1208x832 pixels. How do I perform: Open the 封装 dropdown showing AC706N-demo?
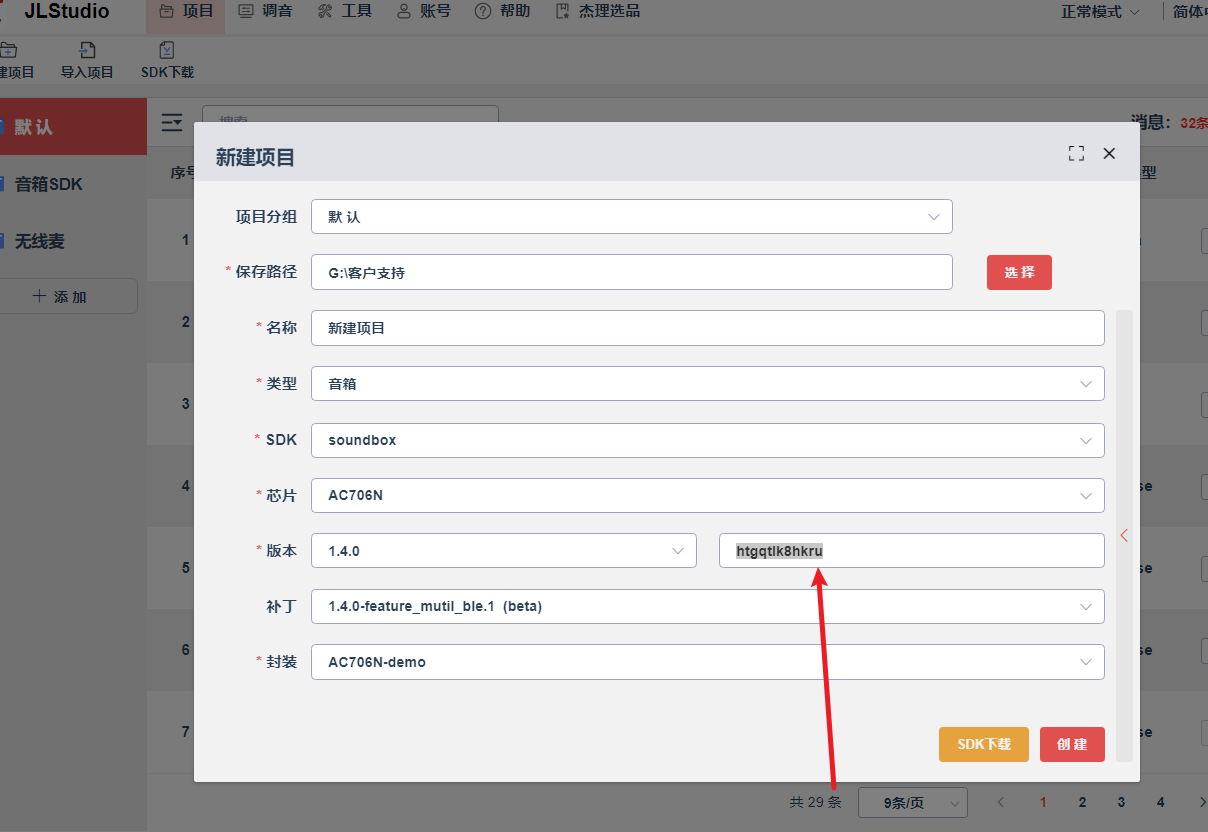(708, 662)
